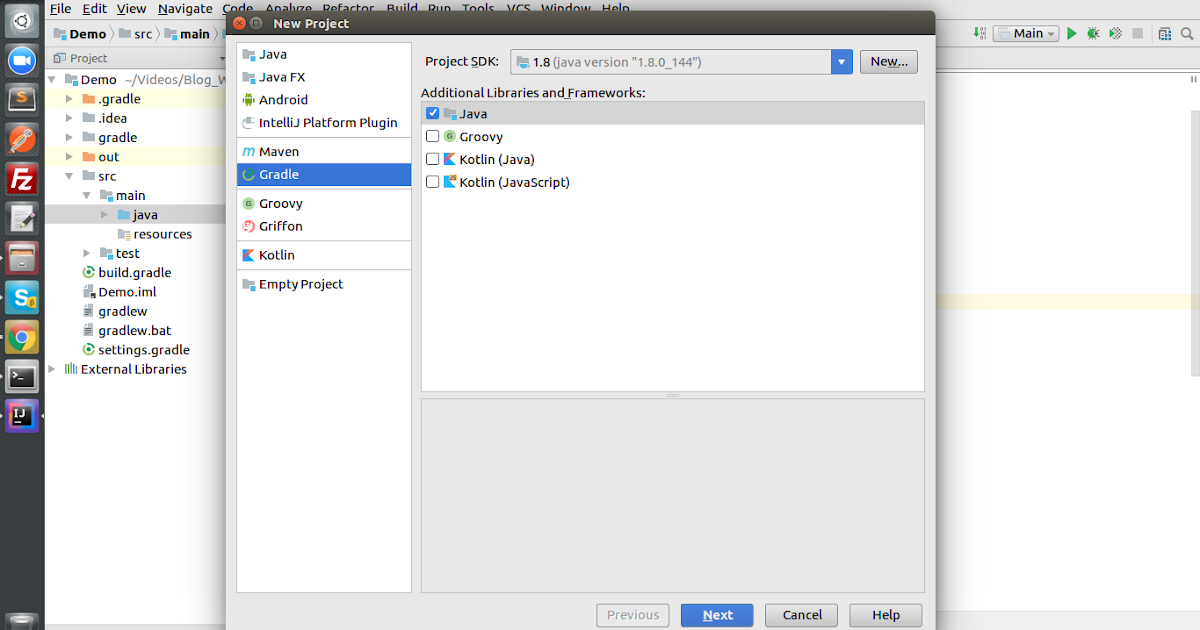Select Empty Project option
The width and height of the screenshot is (1200, 630).
[324, 284]
